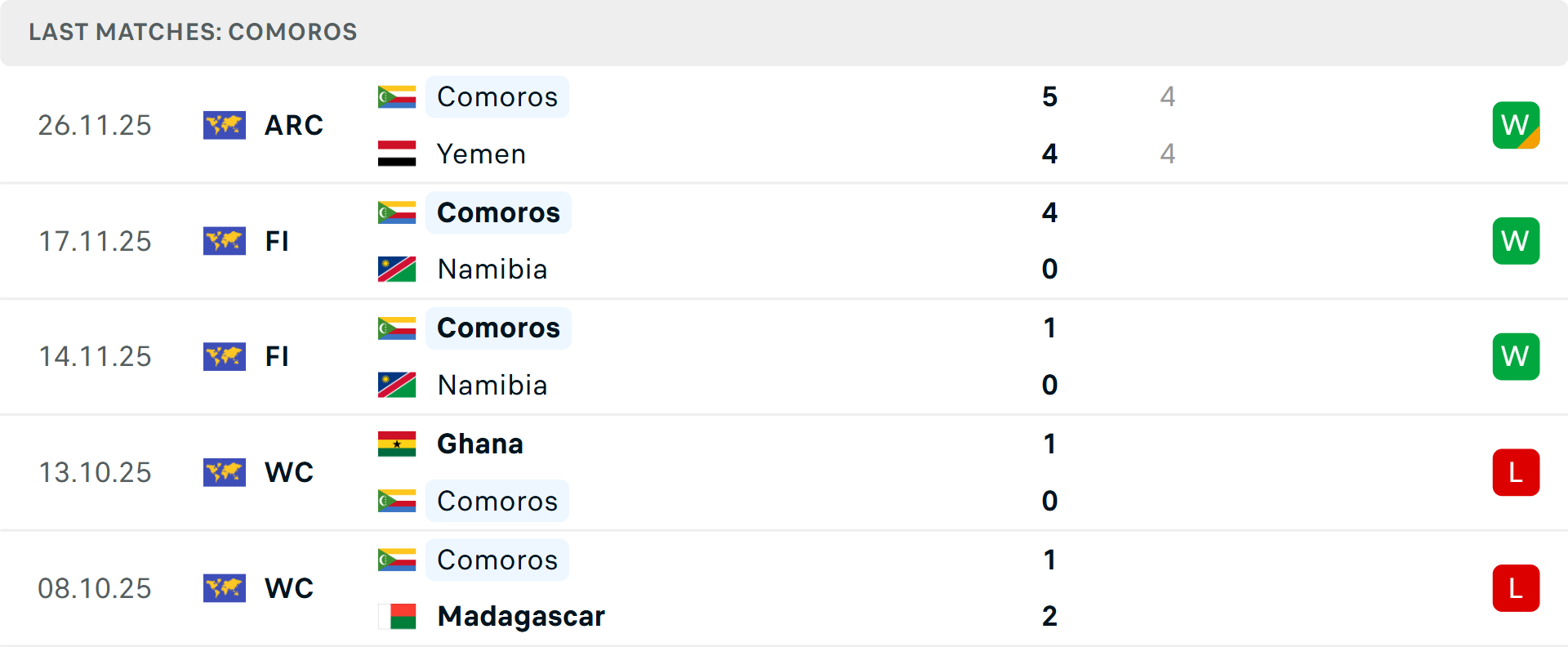Click world competition icon beside ARC
Viewport: 1568px width, 647px height.
[225, 125]
